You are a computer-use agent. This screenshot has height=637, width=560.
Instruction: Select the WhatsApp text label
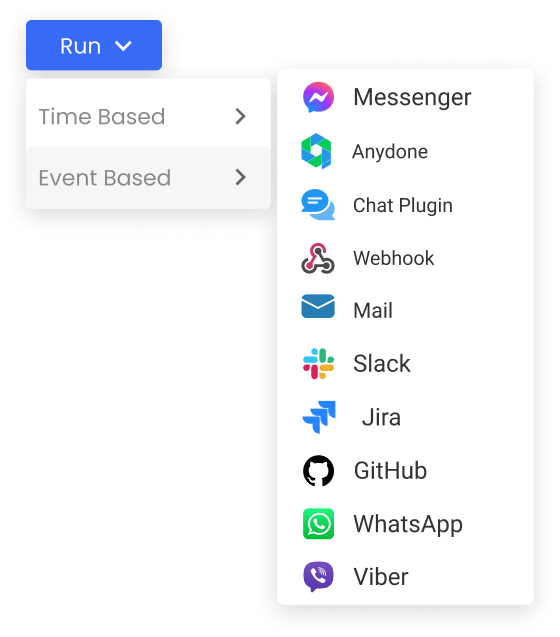[408, 524]
